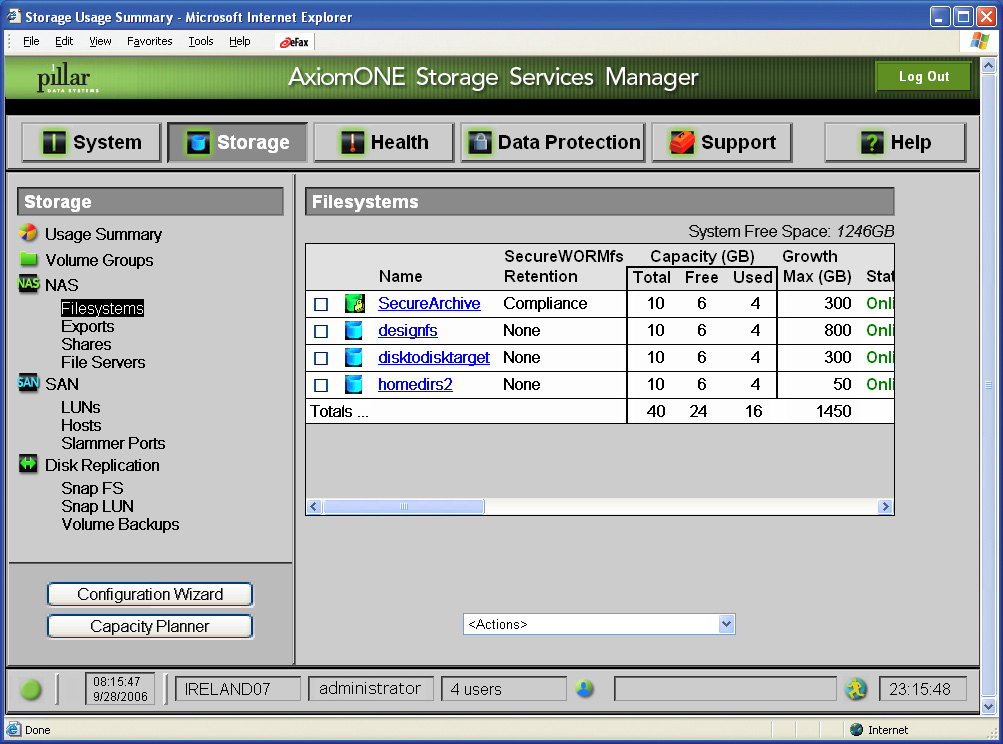This screenshot has width=1003, height=744.
Task: Open the disktodisktarget filesystem link
Action: [x=434, y=358]
